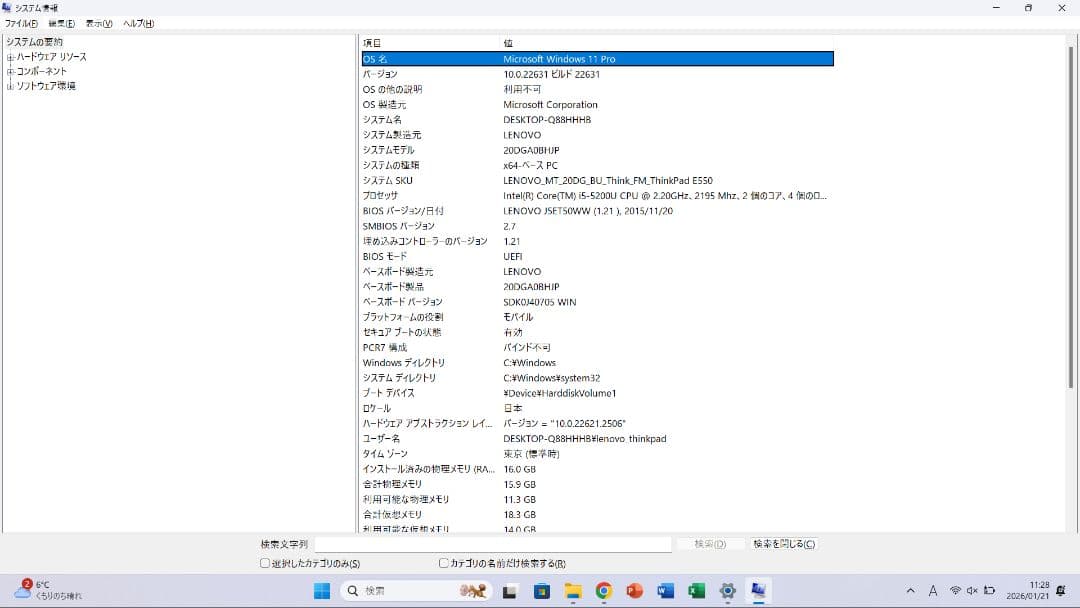The width and height of the screenshot is (1080, 608).
Task: Expand the コンポーネント category
Action: [8, 70]
